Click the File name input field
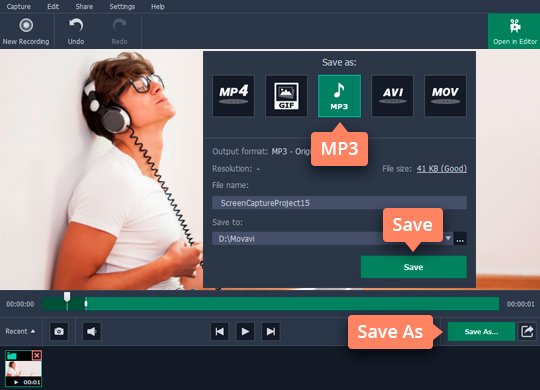 (339, 203)
